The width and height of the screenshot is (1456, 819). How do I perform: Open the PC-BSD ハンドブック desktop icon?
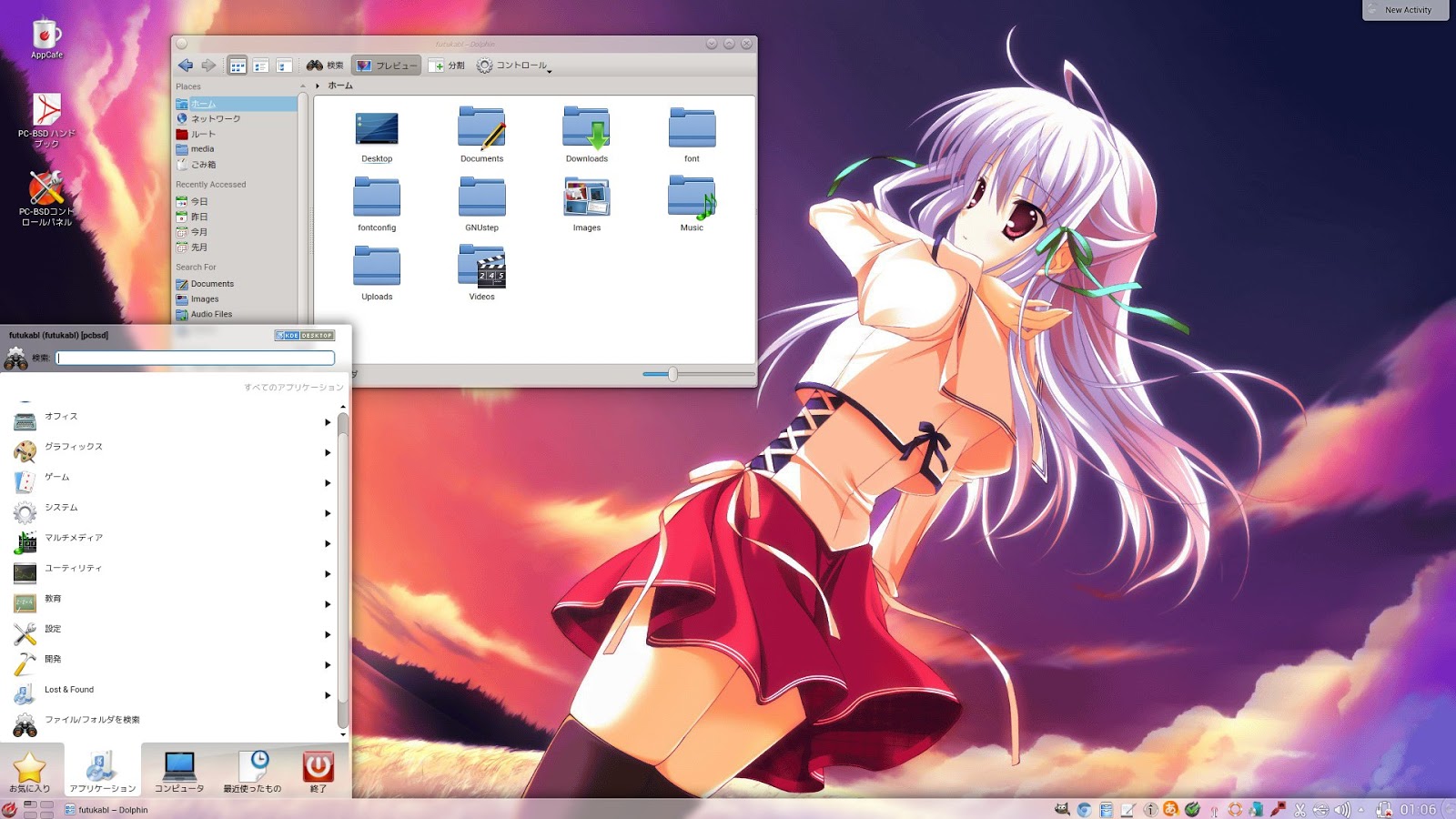tap(46, 120)
